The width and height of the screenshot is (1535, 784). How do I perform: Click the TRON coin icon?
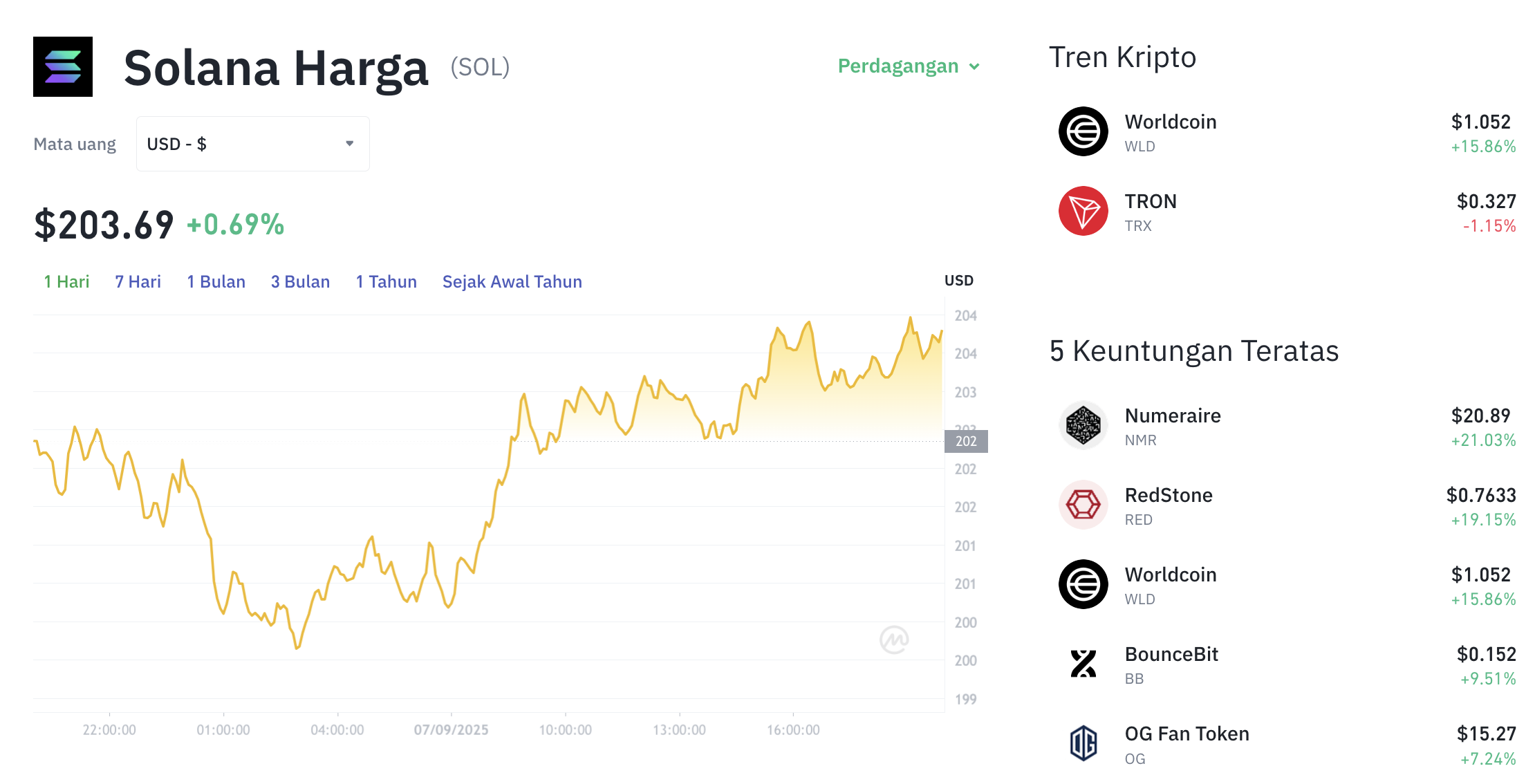1083,211
